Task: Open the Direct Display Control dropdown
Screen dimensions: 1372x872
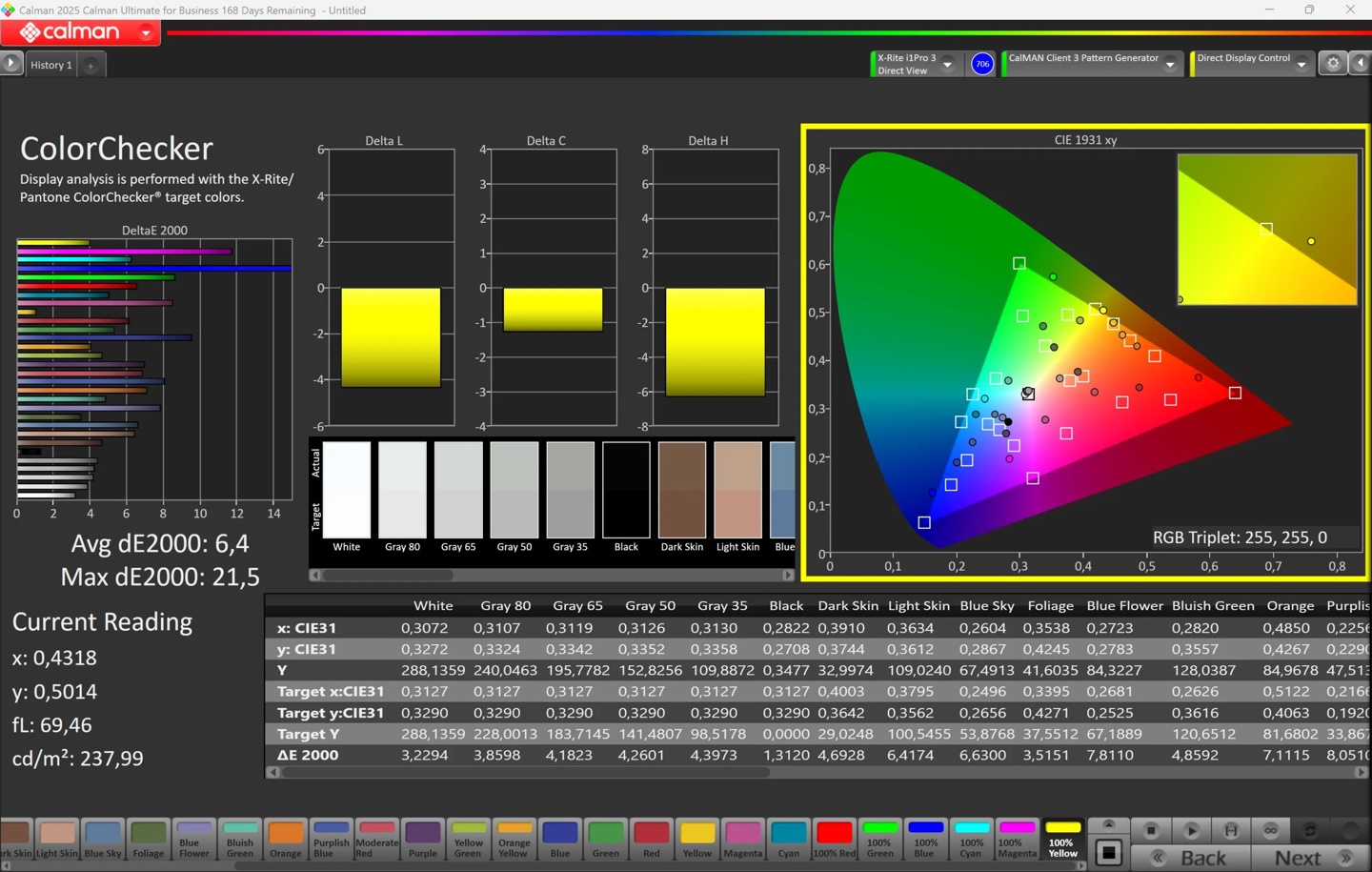Action: [x=1301, y=65]
